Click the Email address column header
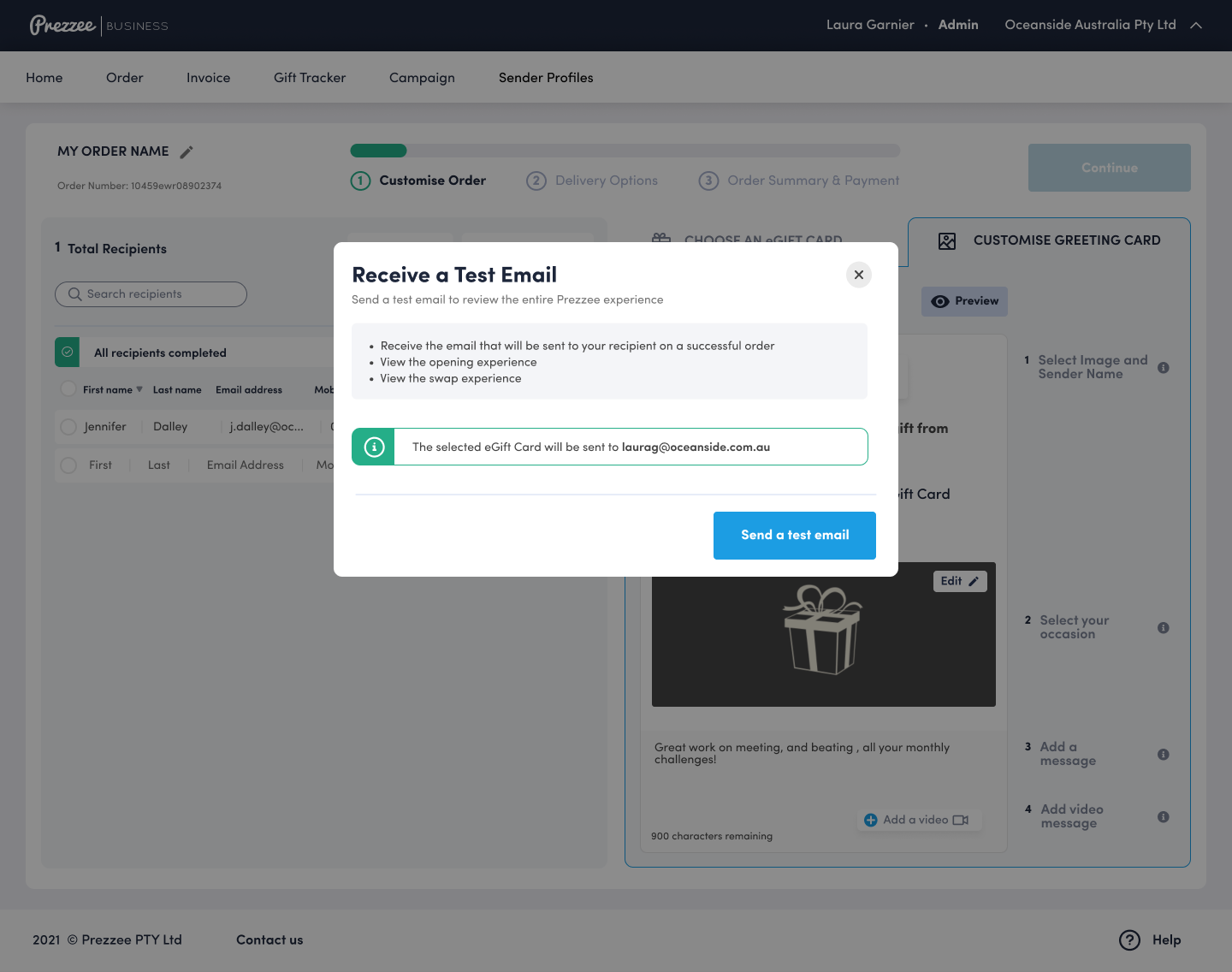 coord(249,390)
